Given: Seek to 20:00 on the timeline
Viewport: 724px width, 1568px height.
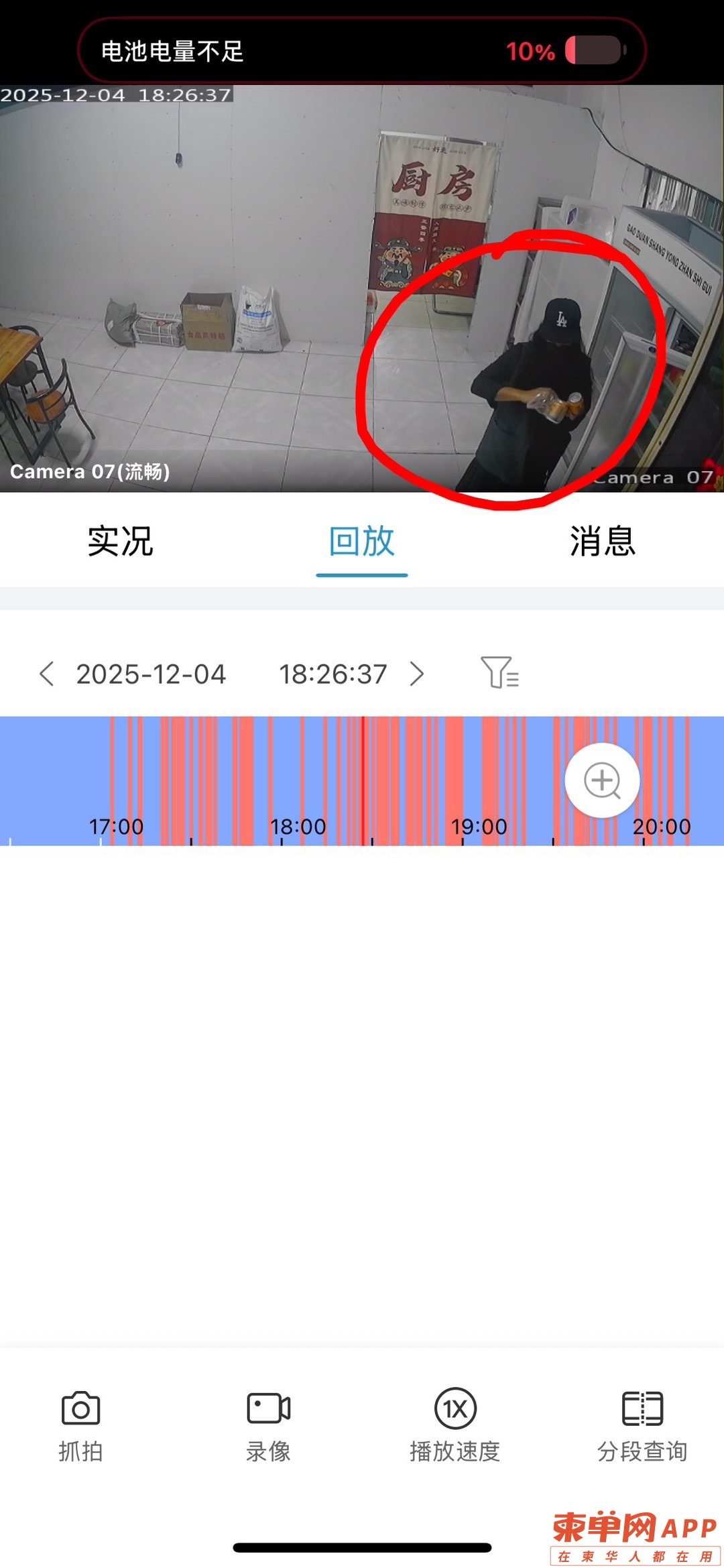Looking at the screenshot, I should (x=662, y=827).
